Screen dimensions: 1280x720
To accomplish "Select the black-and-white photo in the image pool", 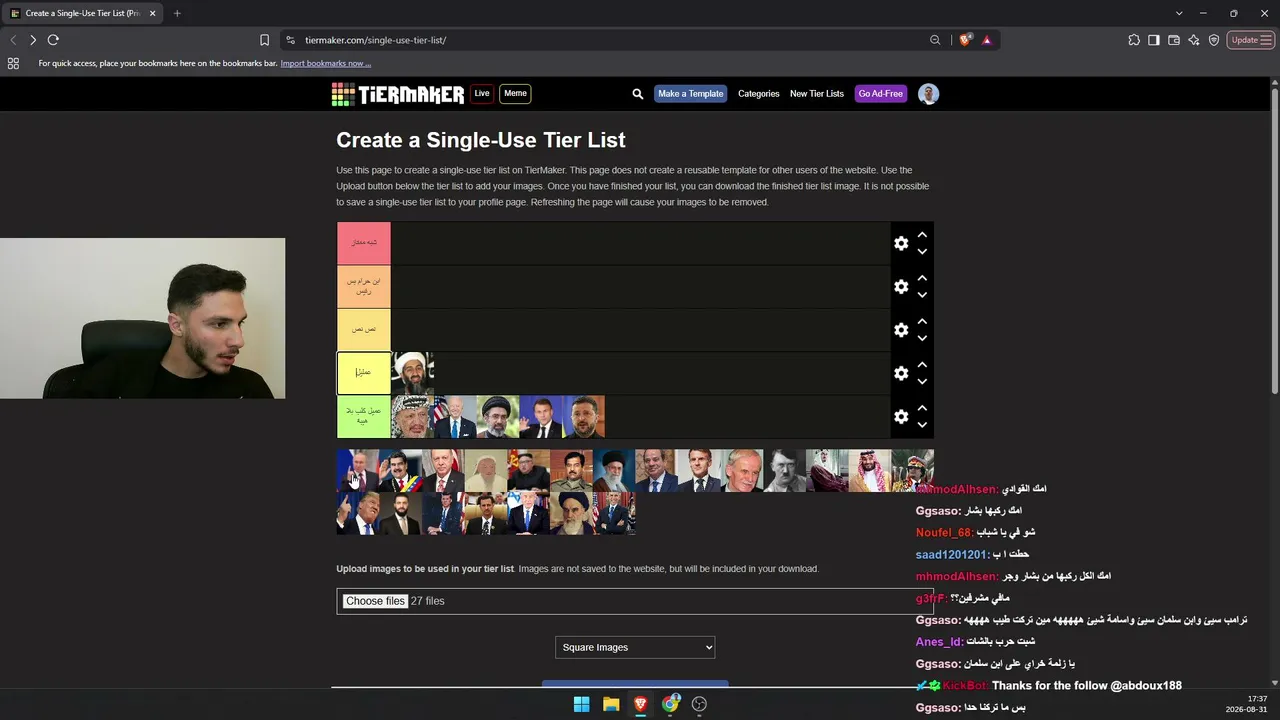I will (785, 471).
